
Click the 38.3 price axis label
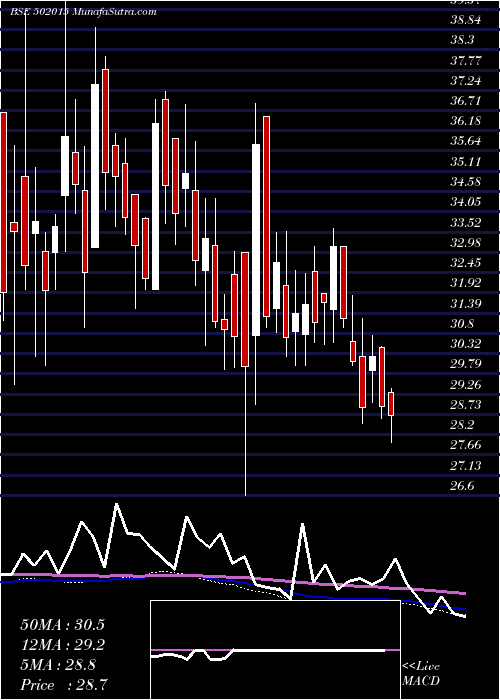462,40
